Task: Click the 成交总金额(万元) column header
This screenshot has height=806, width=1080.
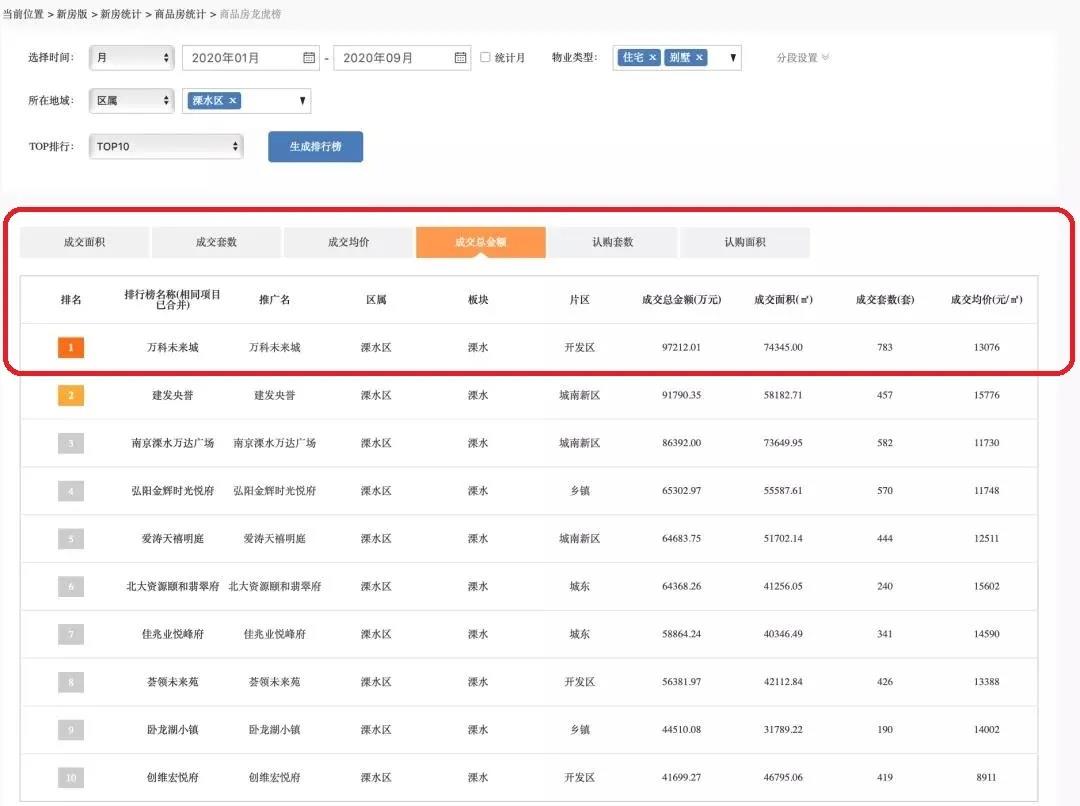Action: 681,300
